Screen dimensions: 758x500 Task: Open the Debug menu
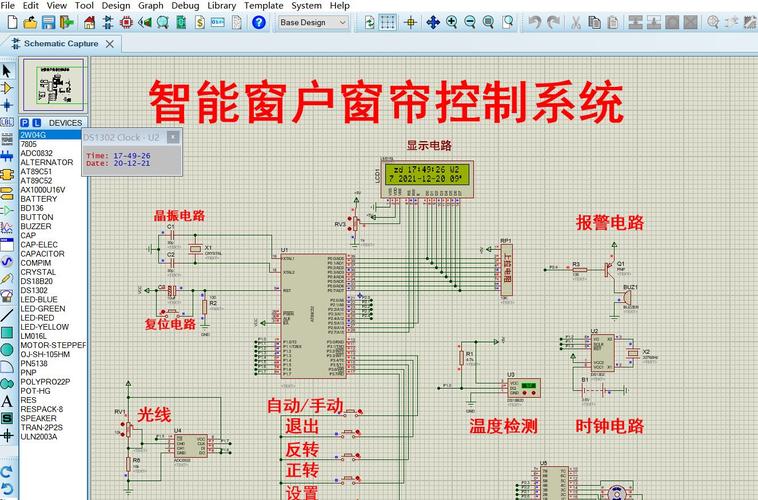pos(185,6)
